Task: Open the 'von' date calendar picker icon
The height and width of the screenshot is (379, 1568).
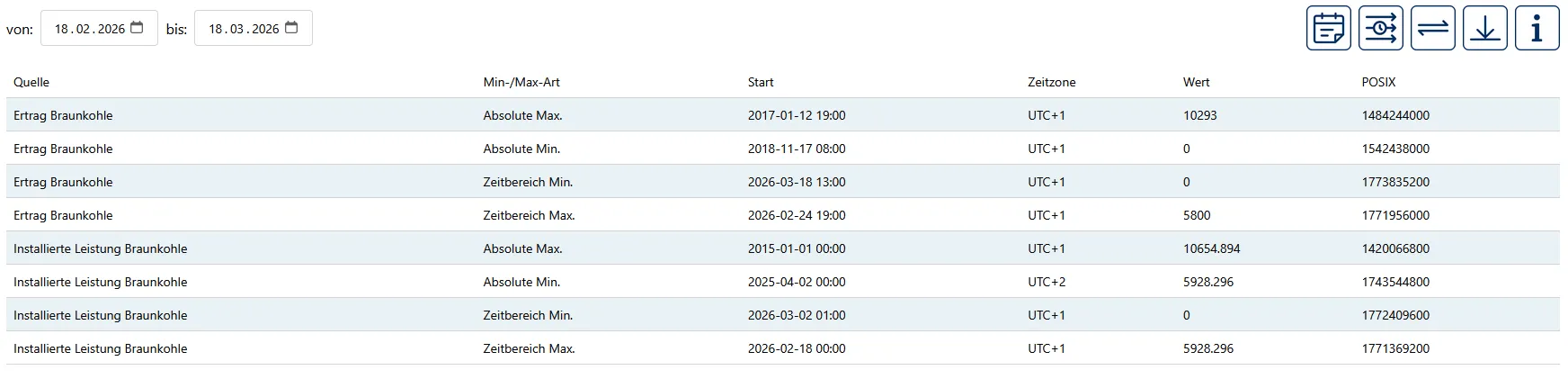Action: [x=137, y=28]
